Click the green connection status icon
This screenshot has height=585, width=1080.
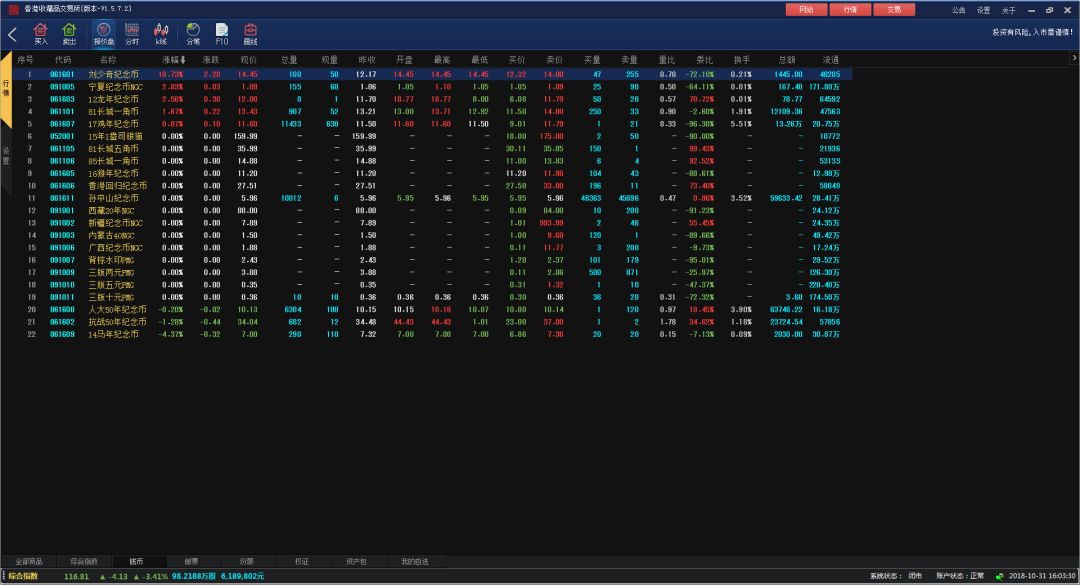tap(999, 576)
